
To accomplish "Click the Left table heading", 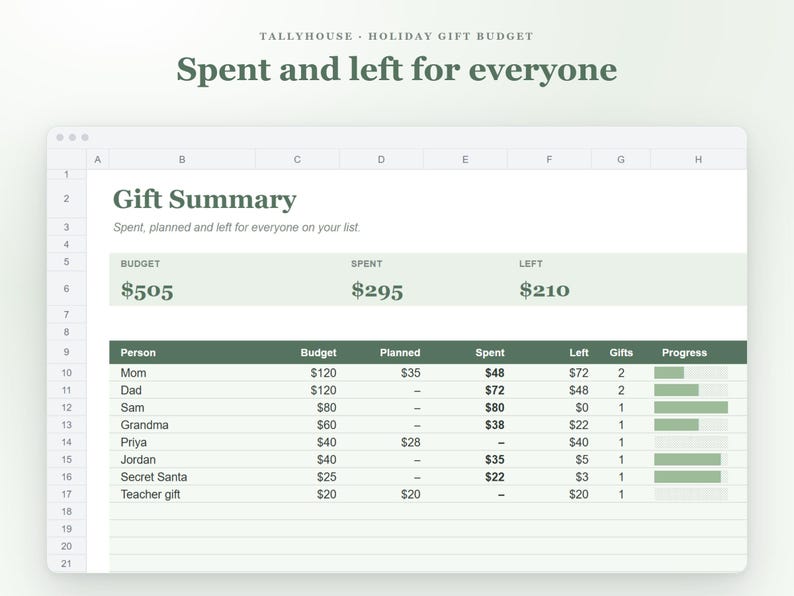I will click(579, 352).
